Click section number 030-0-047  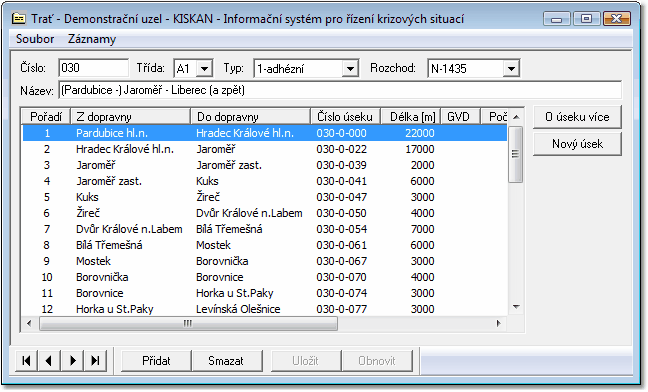pos(341,197)
